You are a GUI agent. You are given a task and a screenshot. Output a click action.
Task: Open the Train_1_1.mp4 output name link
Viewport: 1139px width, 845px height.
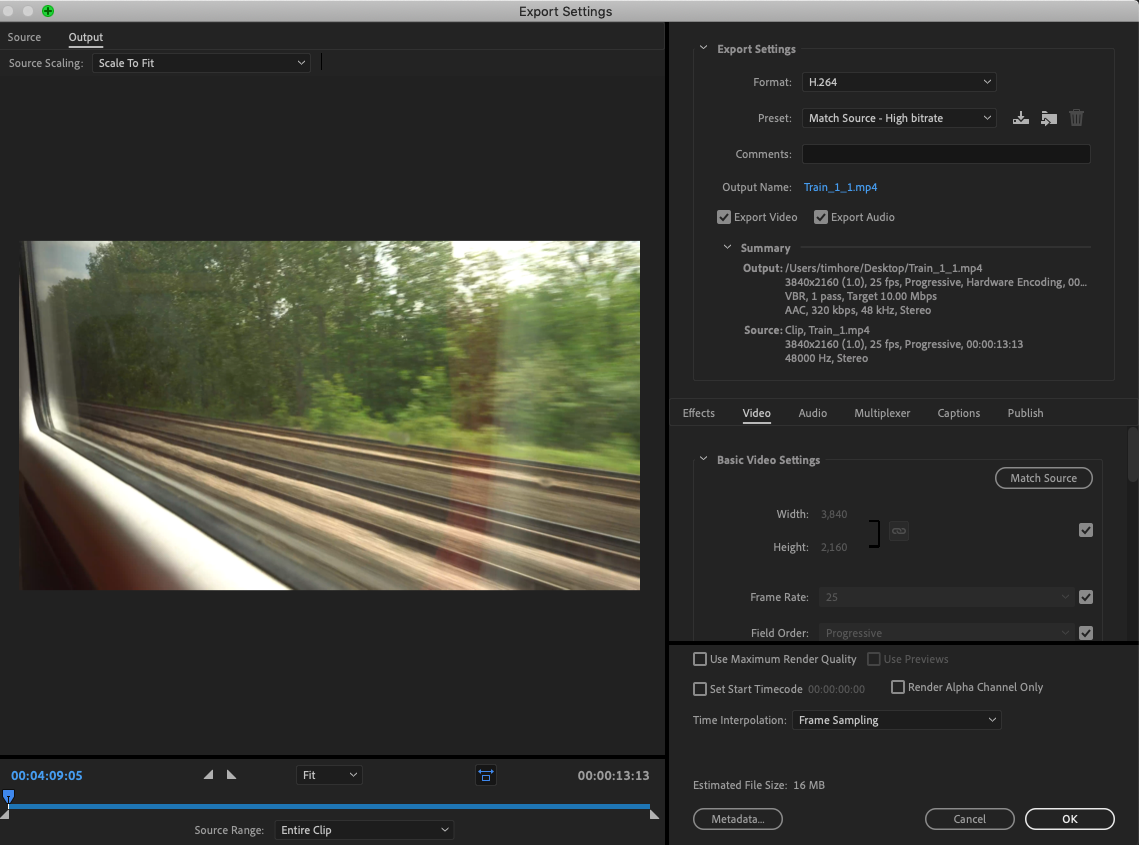(x=840, y=187)
